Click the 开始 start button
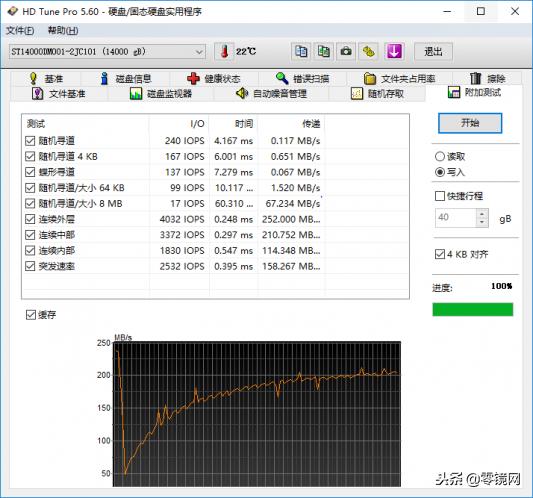Screen dimensions: 533x498 470,123
